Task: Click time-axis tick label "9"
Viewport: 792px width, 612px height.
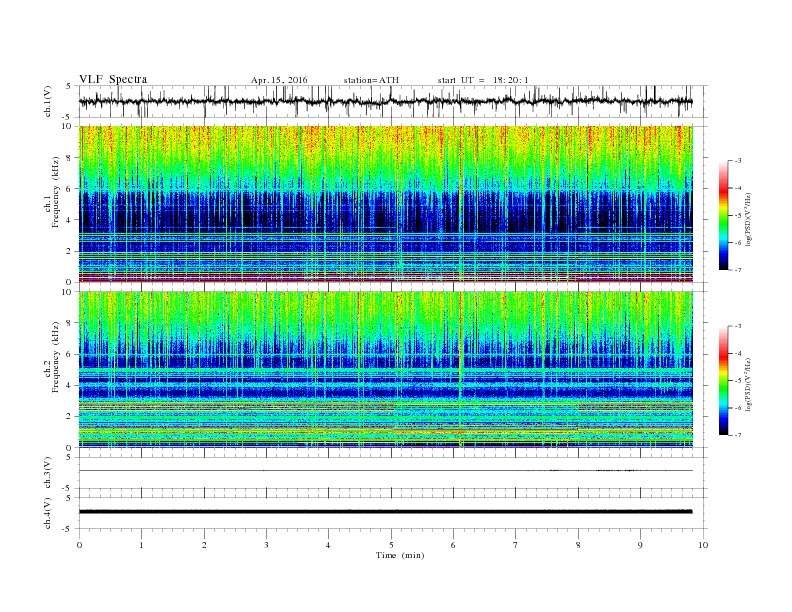Action: pos(640,545)
